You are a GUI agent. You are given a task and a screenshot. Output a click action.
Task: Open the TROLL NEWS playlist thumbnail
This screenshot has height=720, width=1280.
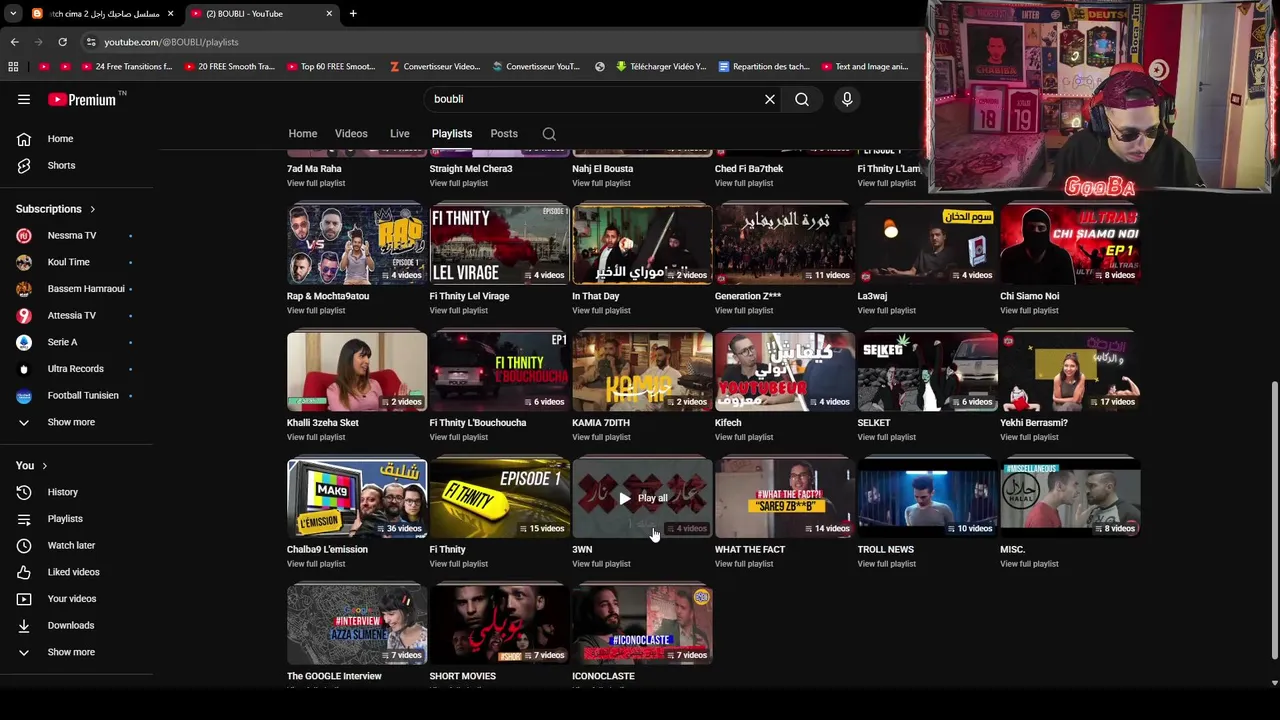pos(927,498)
